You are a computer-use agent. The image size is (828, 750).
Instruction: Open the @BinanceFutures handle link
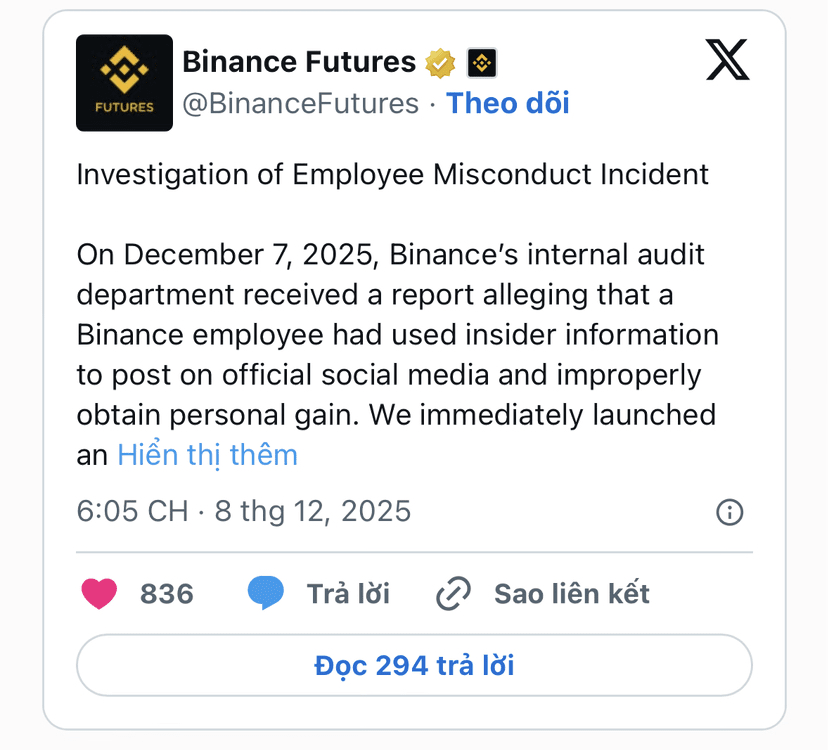click(x=300, y=103)
